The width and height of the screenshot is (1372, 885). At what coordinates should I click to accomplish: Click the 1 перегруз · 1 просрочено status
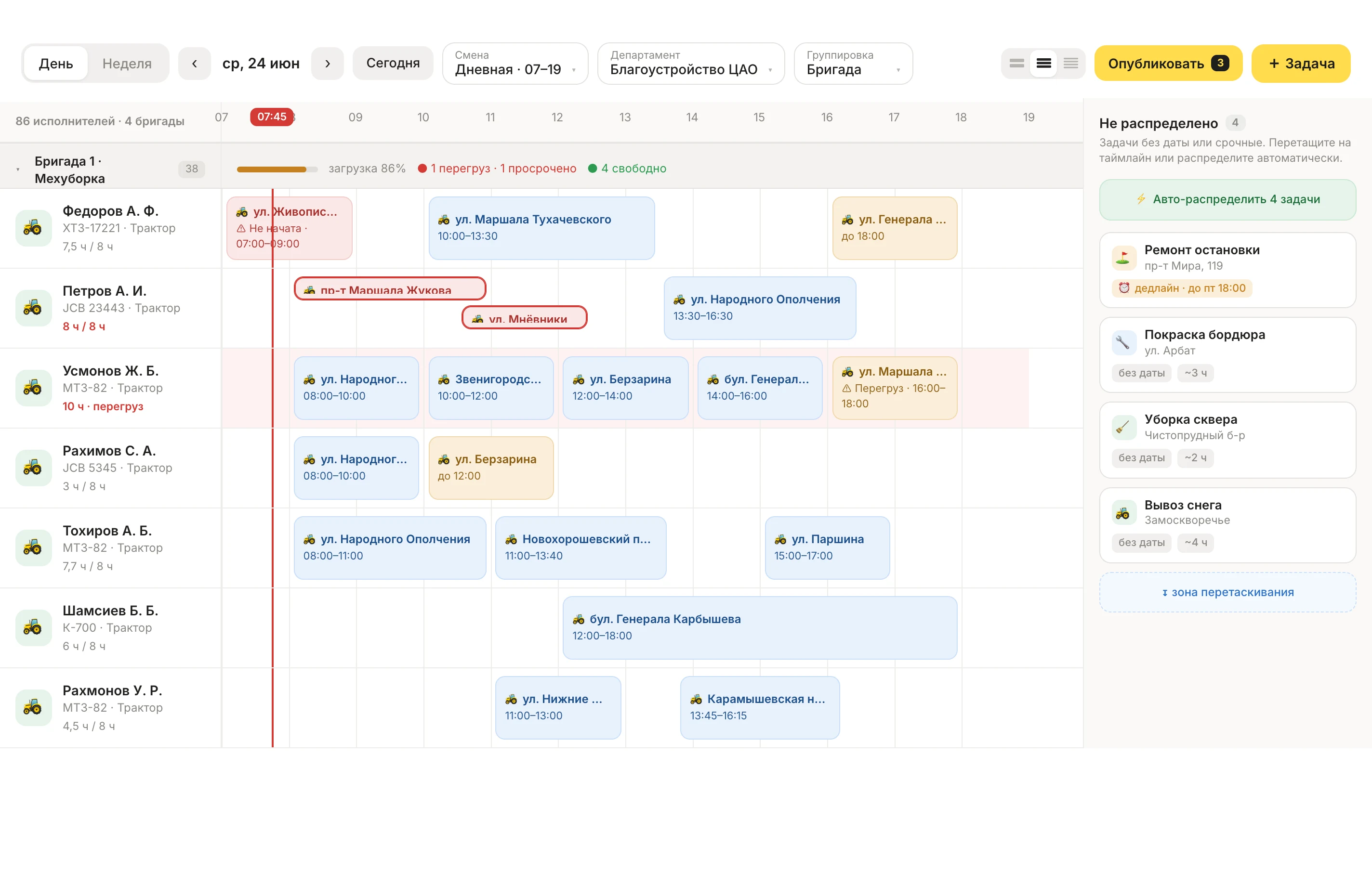click(497, 169)
